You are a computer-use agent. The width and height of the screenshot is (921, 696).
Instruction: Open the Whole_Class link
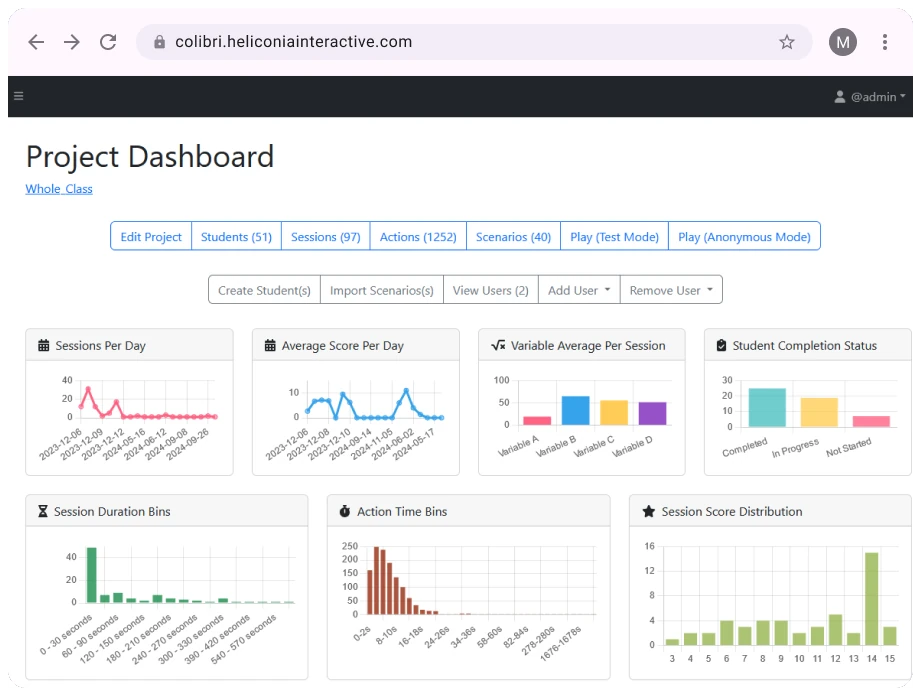click(58, 189)
